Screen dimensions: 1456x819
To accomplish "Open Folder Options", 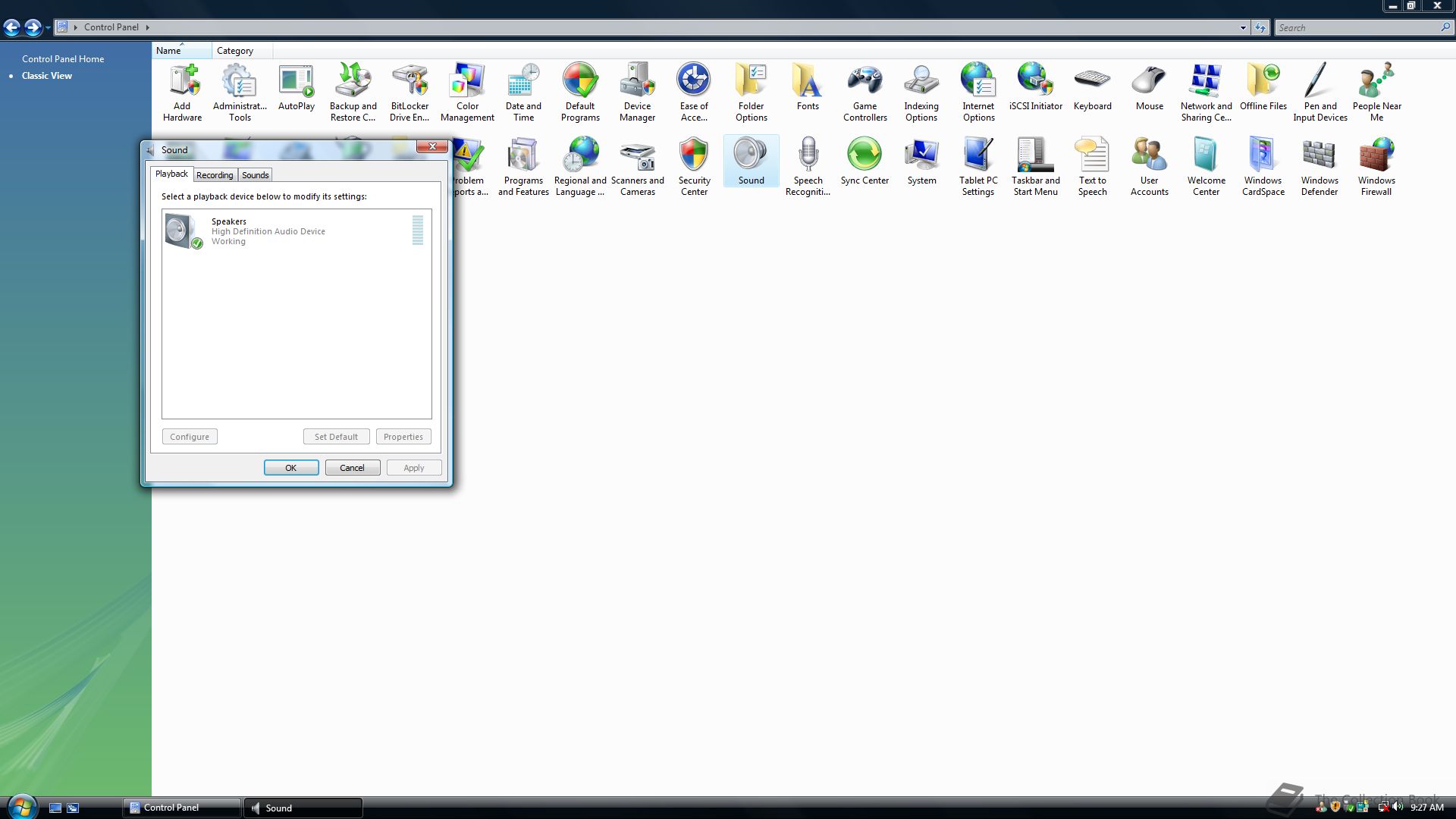I will coord(752,92).
